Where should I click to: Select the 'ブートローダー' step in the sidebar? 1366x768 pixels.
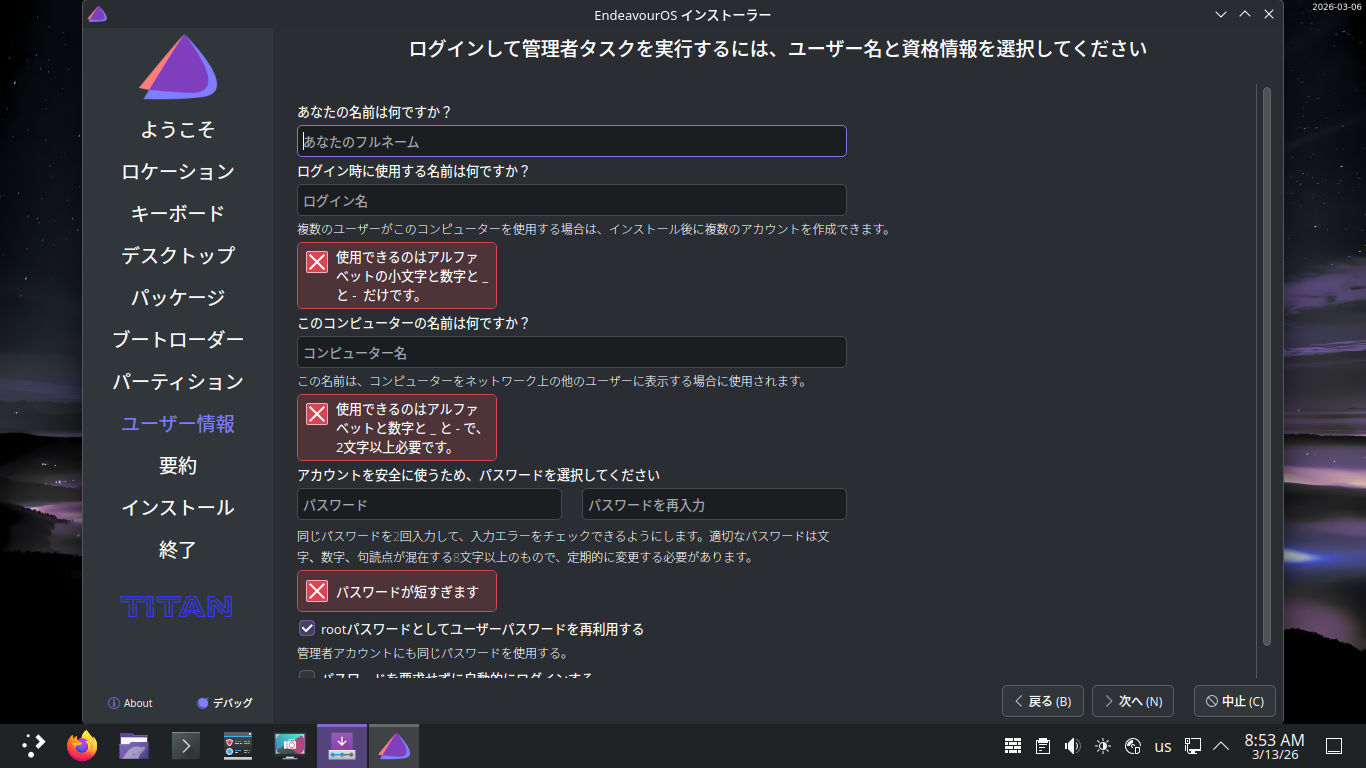click(178, 340)
